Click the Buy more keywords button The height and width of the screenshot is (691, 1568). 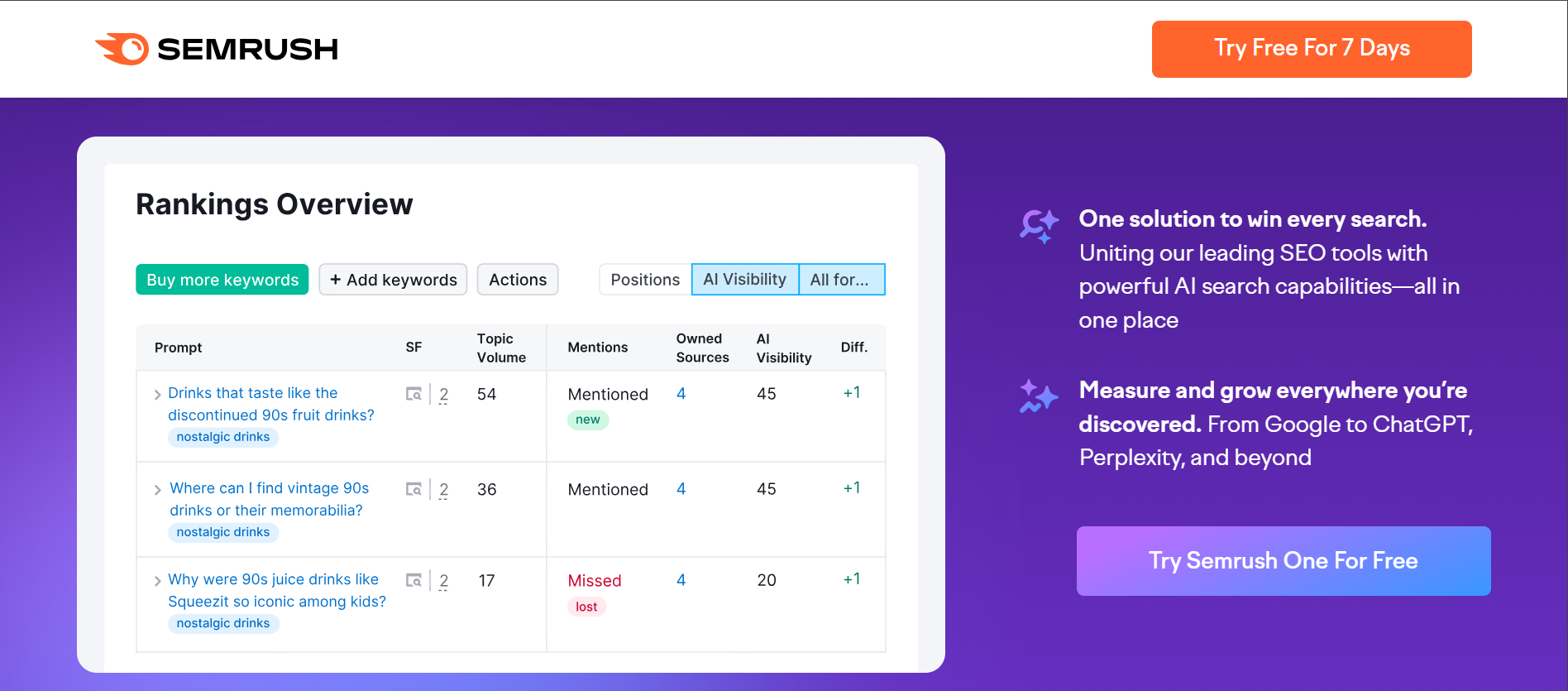tap(222, 280)
